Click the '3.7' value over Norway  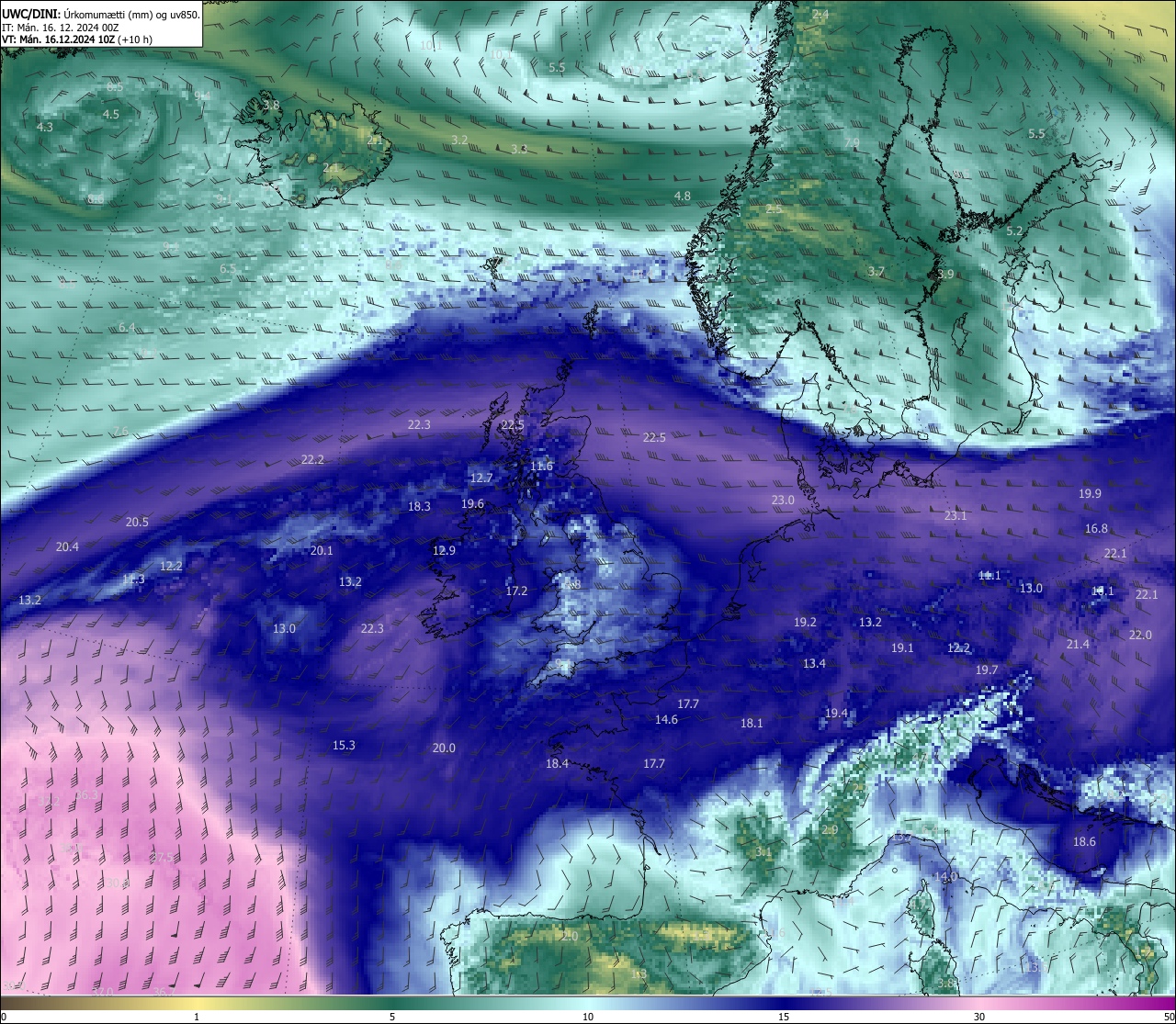tap(876, 271)
